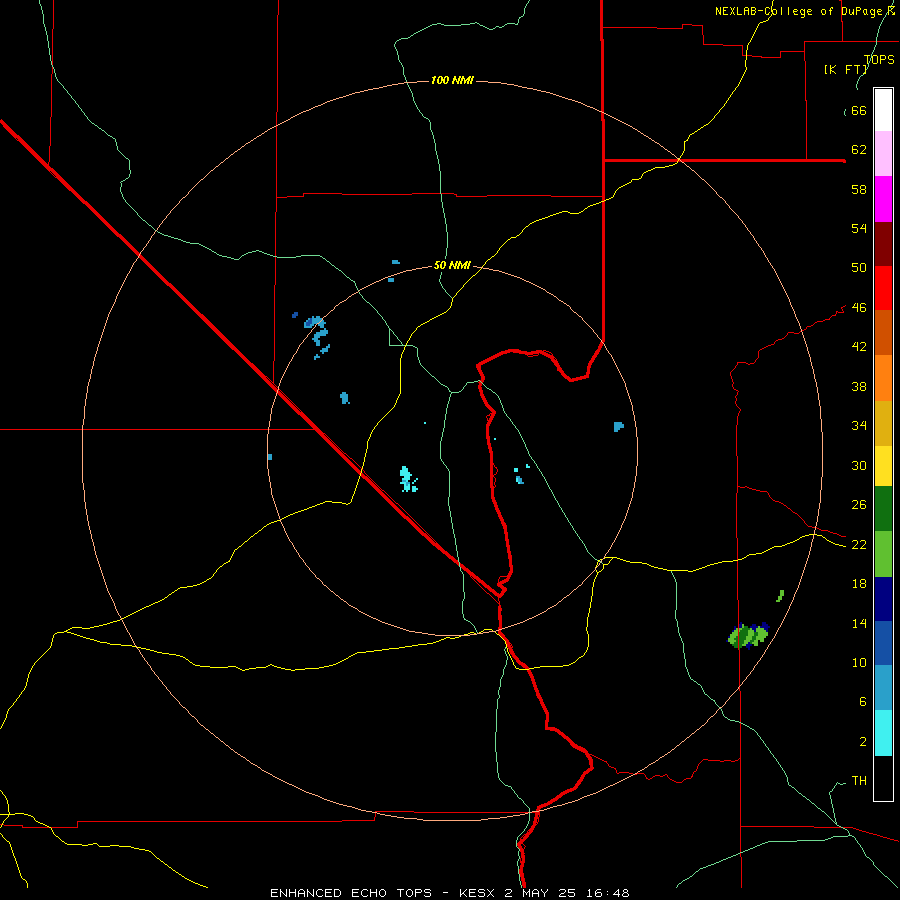The height and width of the screenshot is (900, 900).
Task: Click the "50 NMI" range ring label
Action: coord(452,265)
